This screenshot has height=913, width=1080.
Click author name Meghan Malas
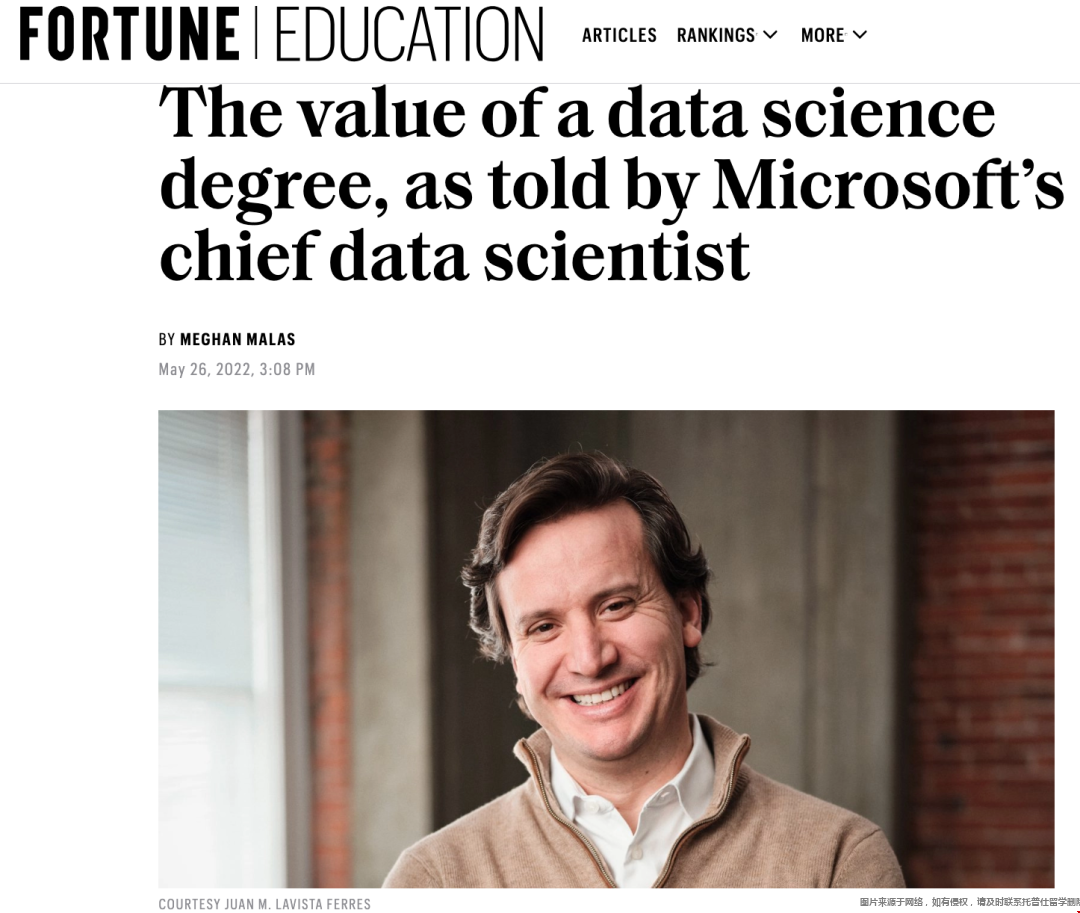tap(237, 340)
